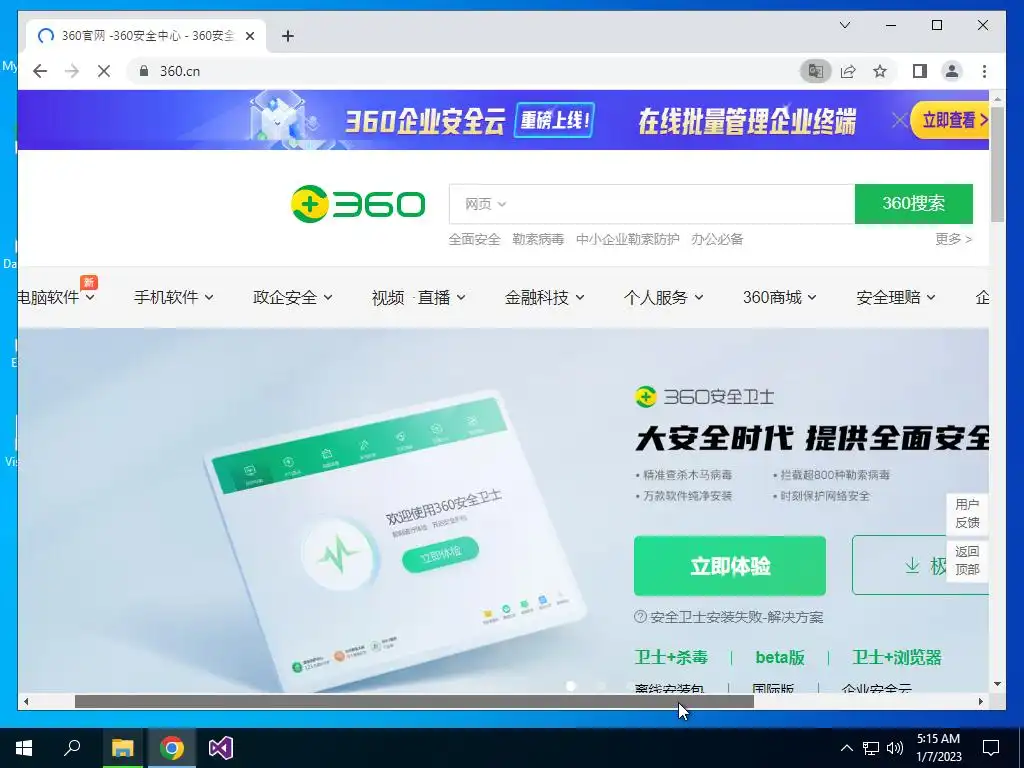The width and height of the screenshot is (1024, 768).
Task: Click 立即查看 banner button
Action: pyautogui.click(x=950, y=120)
